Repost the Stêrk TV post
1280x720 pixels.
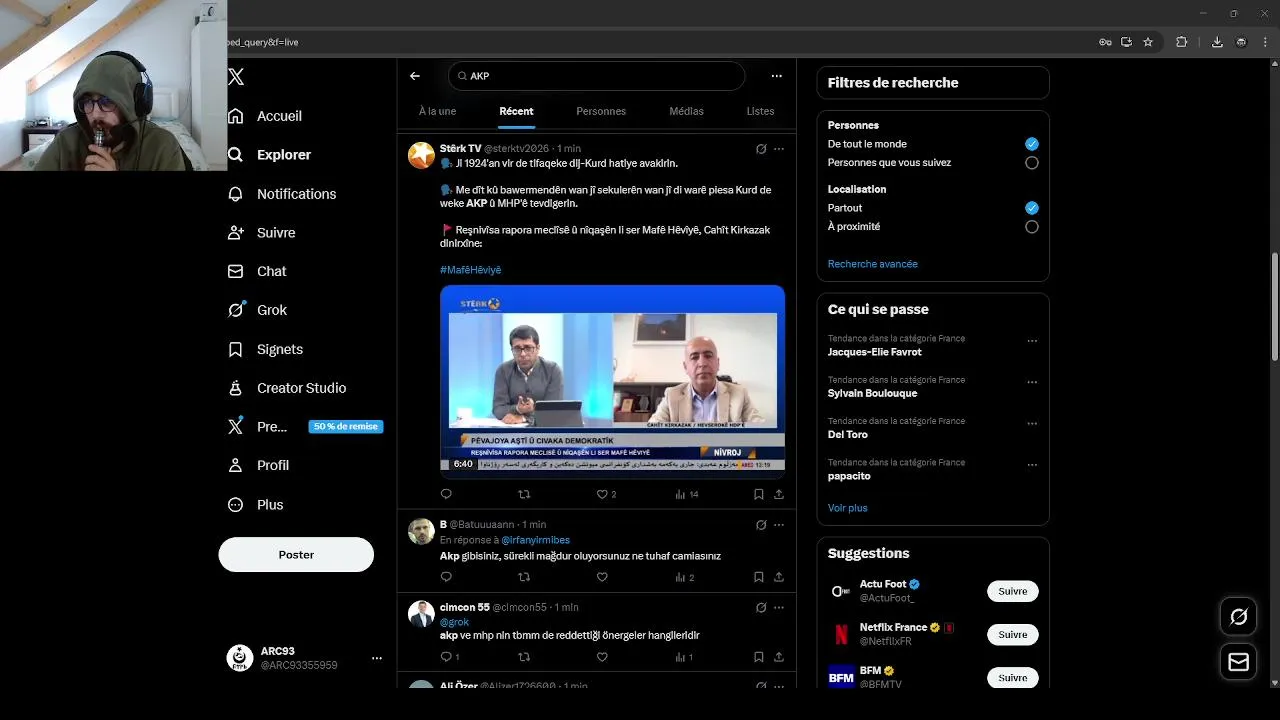tap(524, 494)
